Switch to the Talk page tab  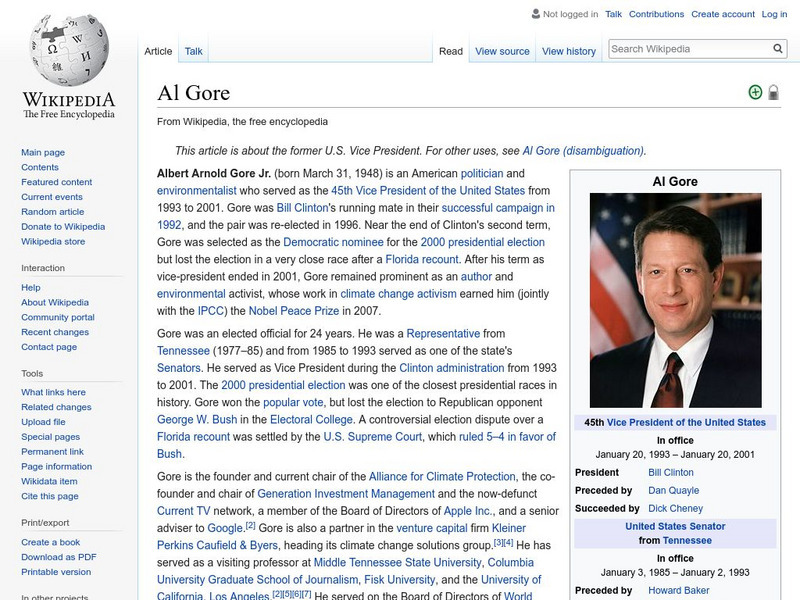coord(193,51)
